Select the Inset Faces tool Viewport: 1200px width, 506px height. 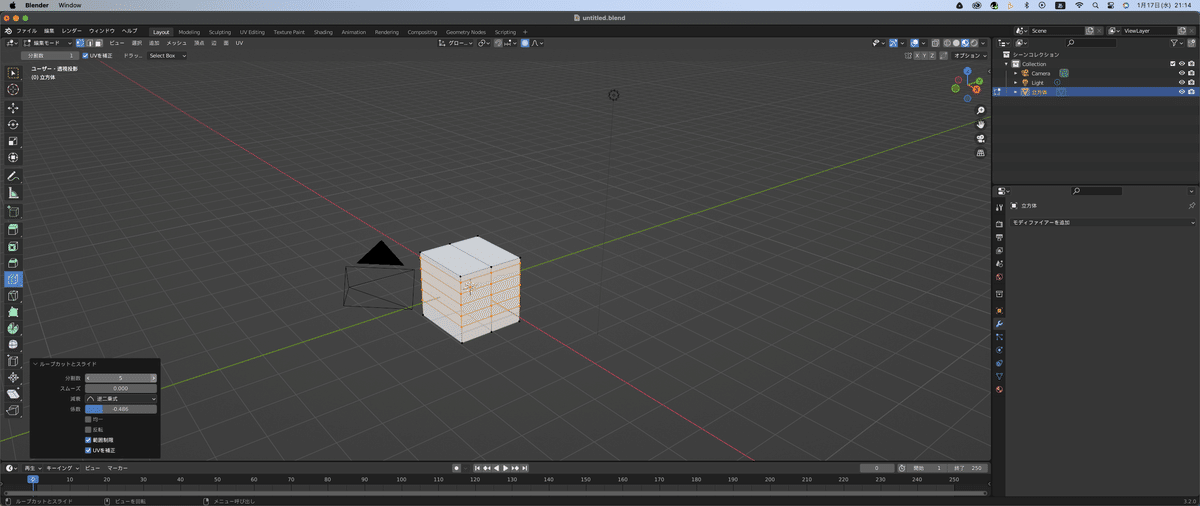13,246
